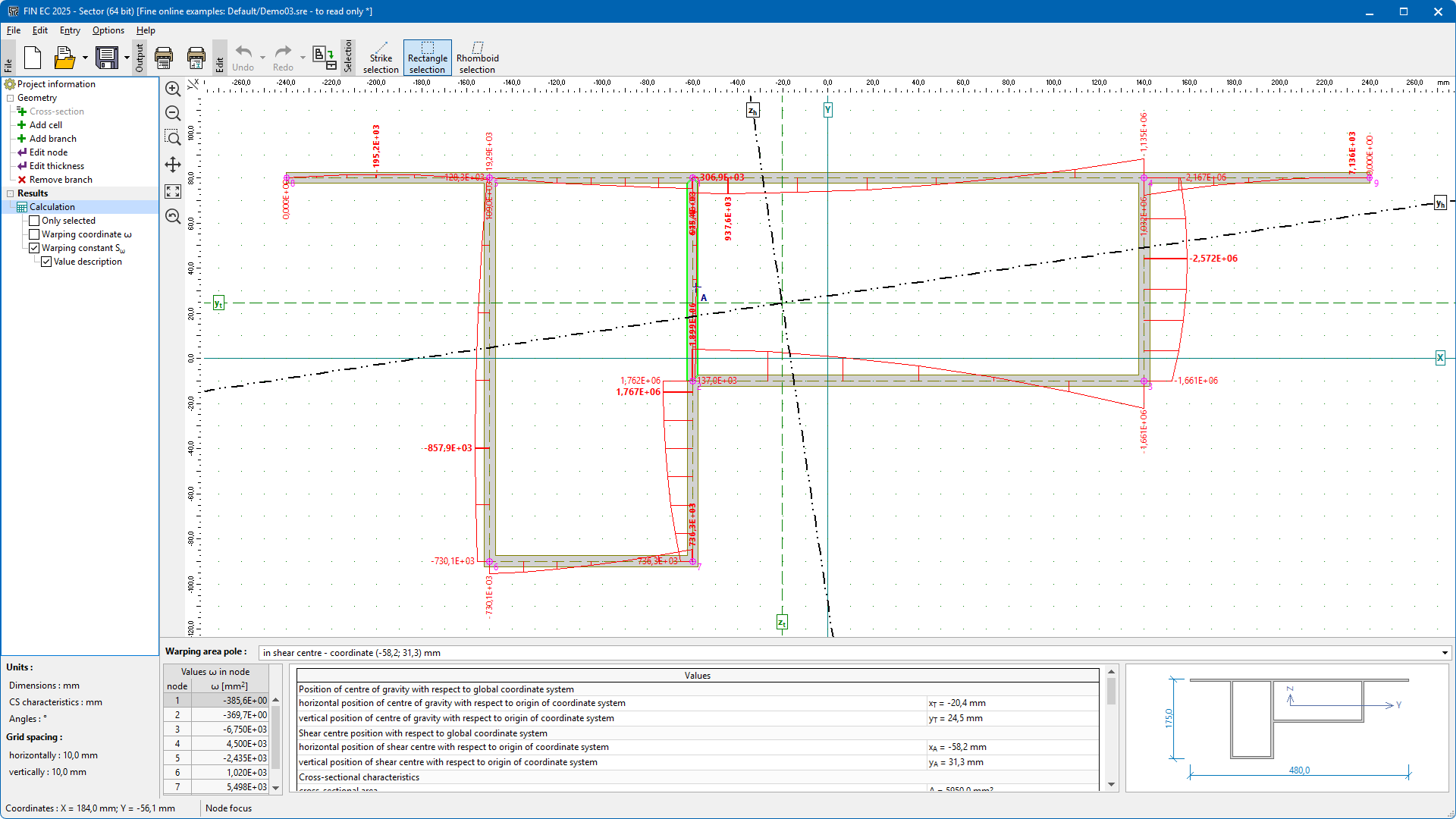Click the Save floppy disk icon
Screen dimensions: 1456x819
(107, 58)
